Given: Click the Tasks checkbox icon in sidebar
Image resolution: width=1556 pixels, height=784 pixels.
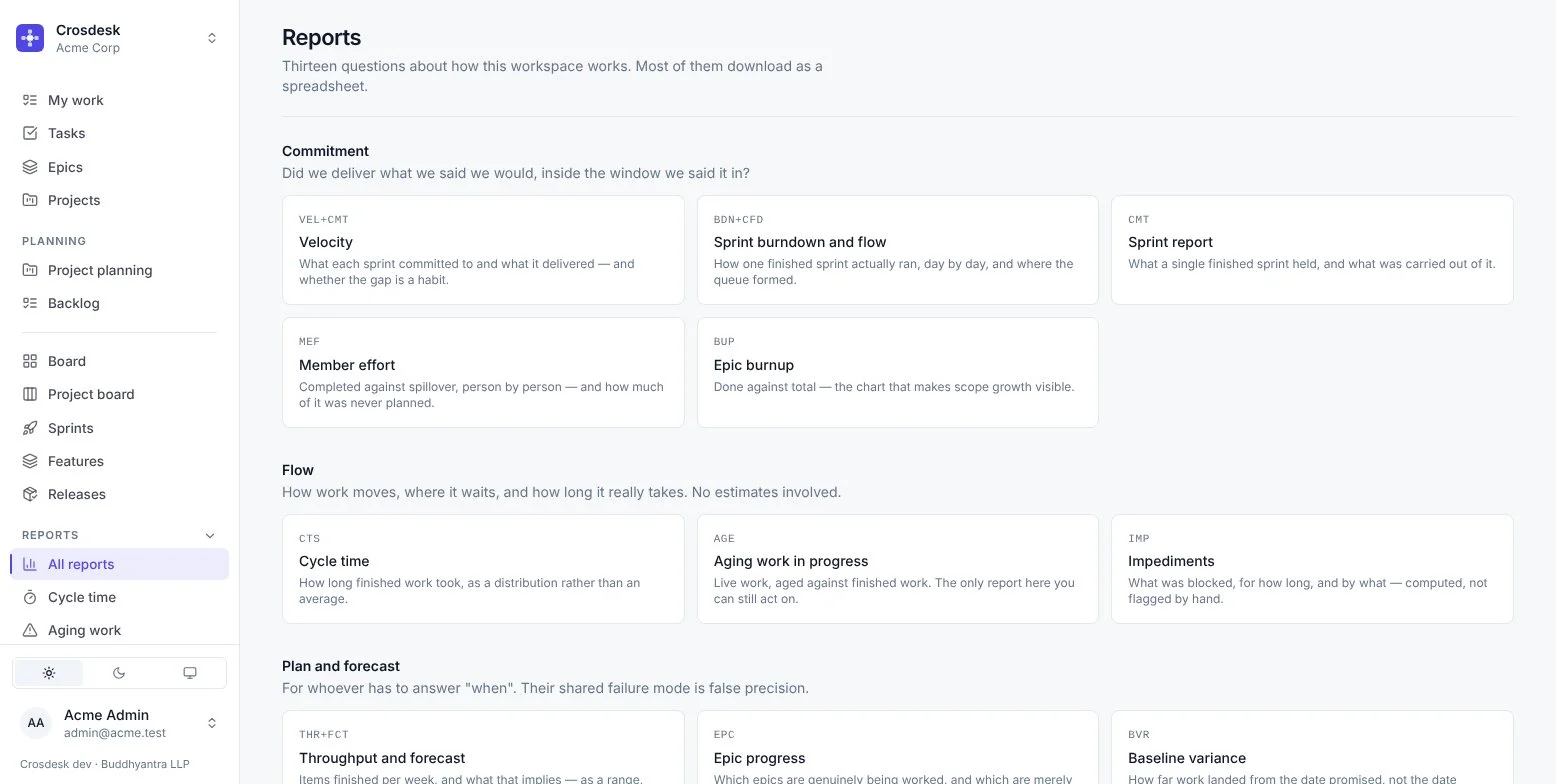Looking at the screenshot, I should pyautogui.click(x=30, y=133).
